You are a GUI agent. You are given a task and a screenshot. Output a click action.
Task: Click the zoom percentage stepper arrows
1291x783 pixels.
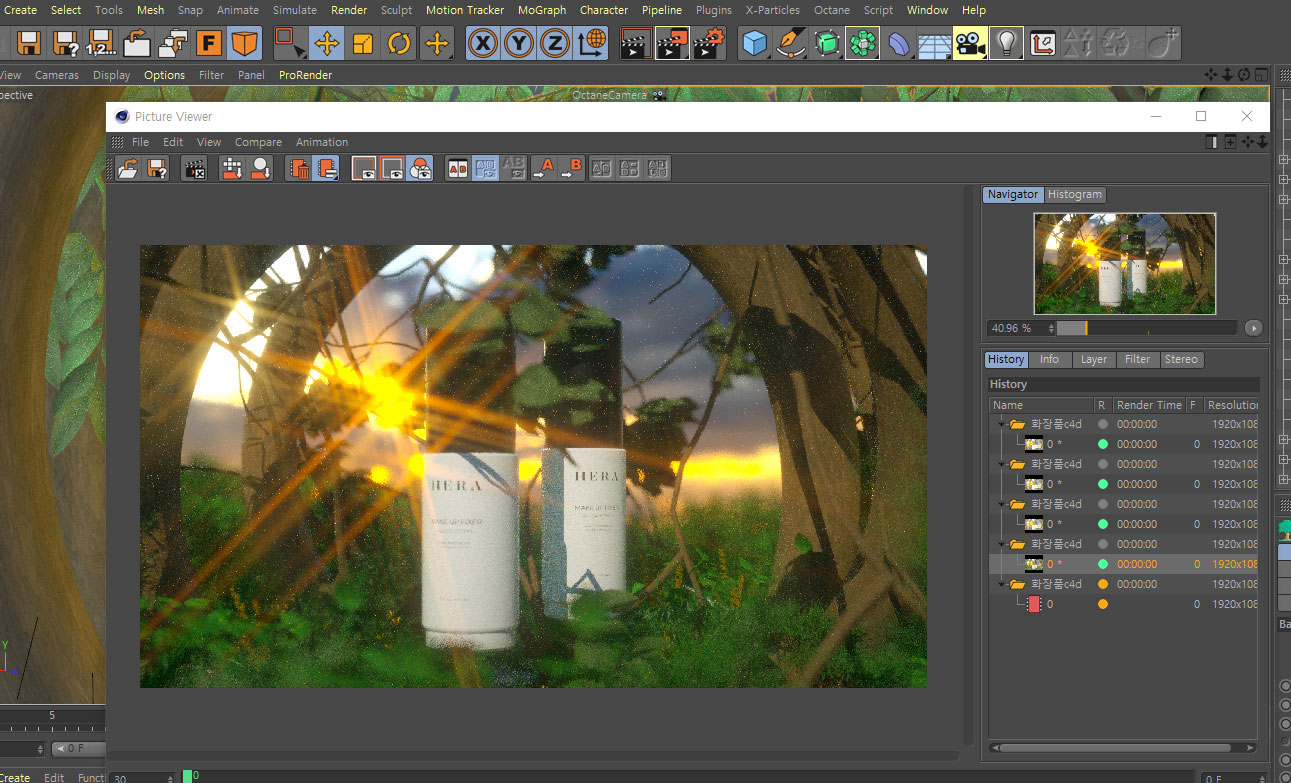[x=1050, y=328]
